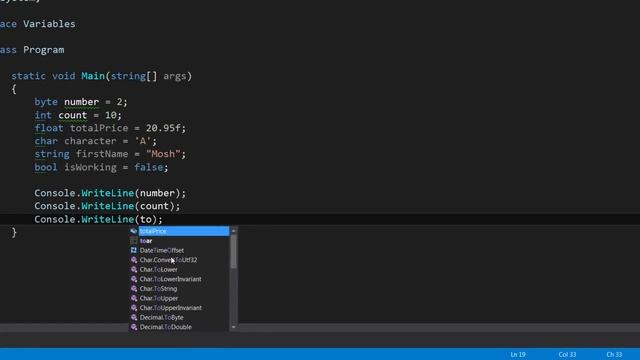
Task: Select Char.ToLowerInvariant in the completion list
Action: (x=170, y=279)
